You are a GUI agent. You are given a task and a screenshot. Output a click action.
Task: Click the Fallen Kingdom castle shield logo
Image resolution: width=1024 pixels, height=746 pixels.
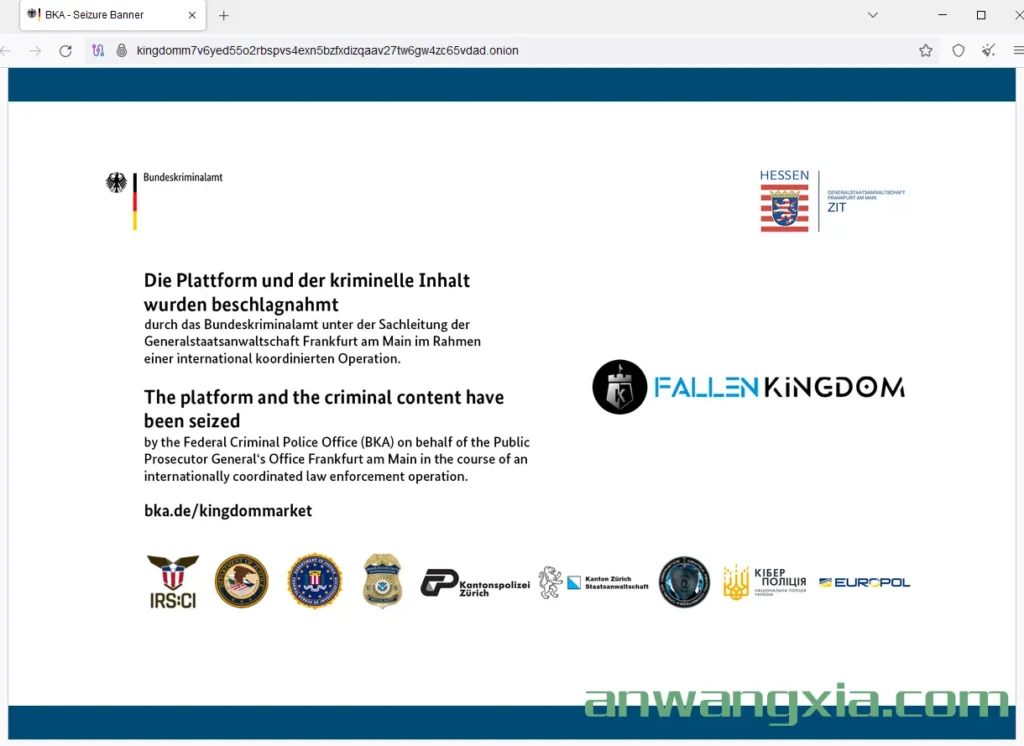point(620,387)
